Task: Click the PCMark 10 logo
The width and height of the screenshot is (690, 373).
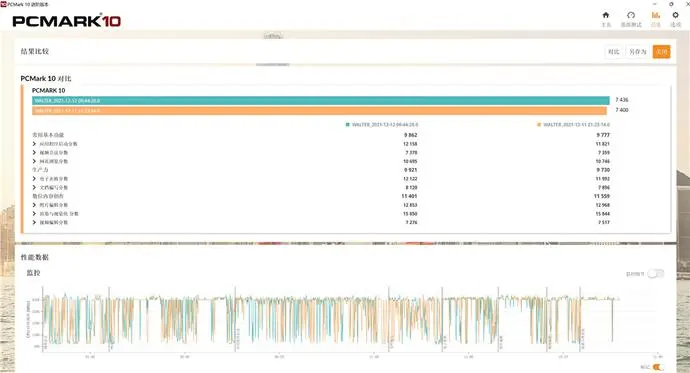Action: click(66, 21)
